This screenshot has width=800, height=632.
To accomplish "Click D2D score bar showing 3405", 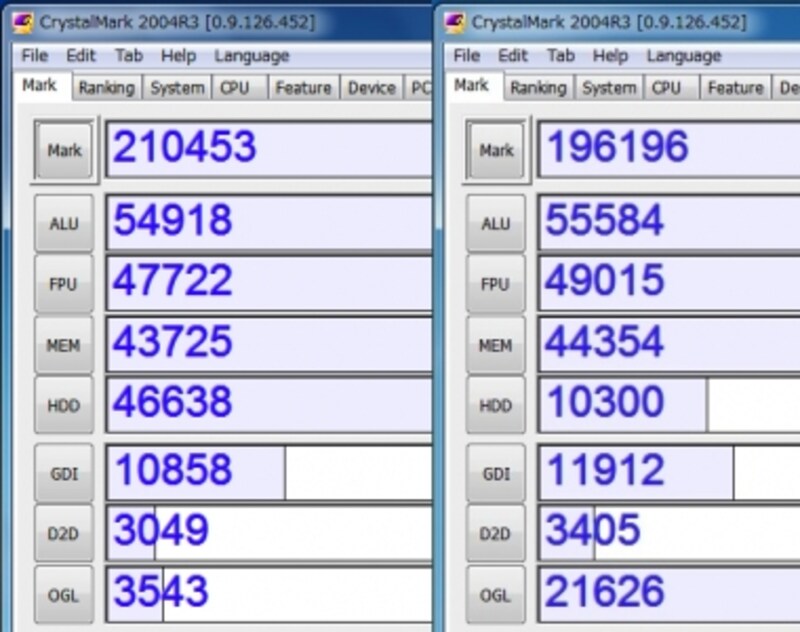I will (669, 533).
